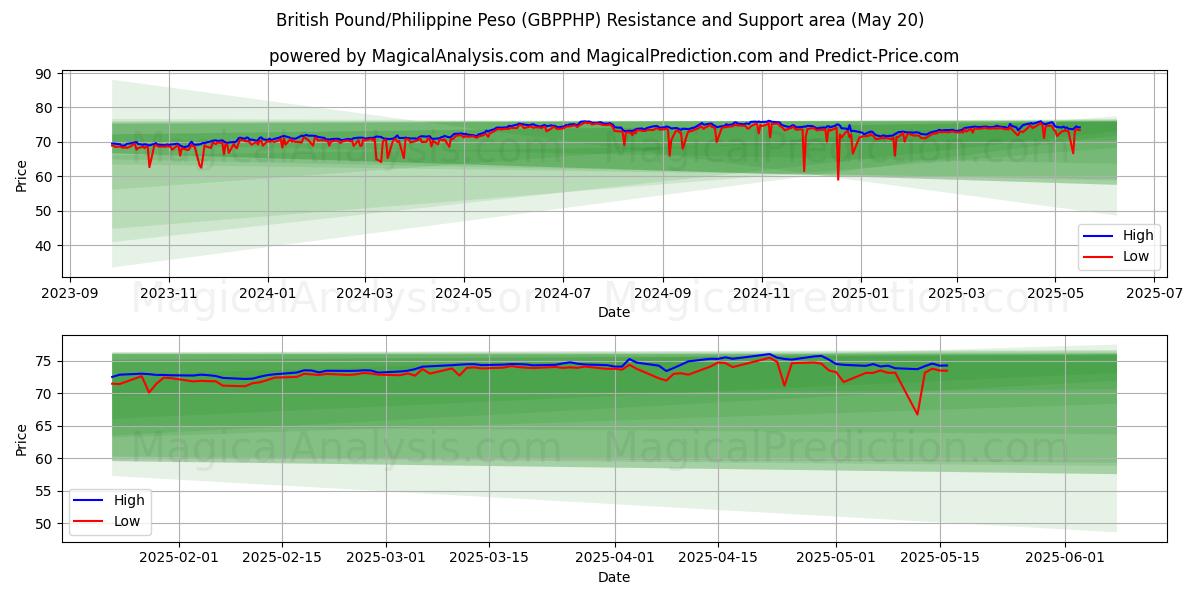Click the top chart 'Date' axis label
Image resolution: width=1200 pixels, height=600 pixels.
click(614, 312)
